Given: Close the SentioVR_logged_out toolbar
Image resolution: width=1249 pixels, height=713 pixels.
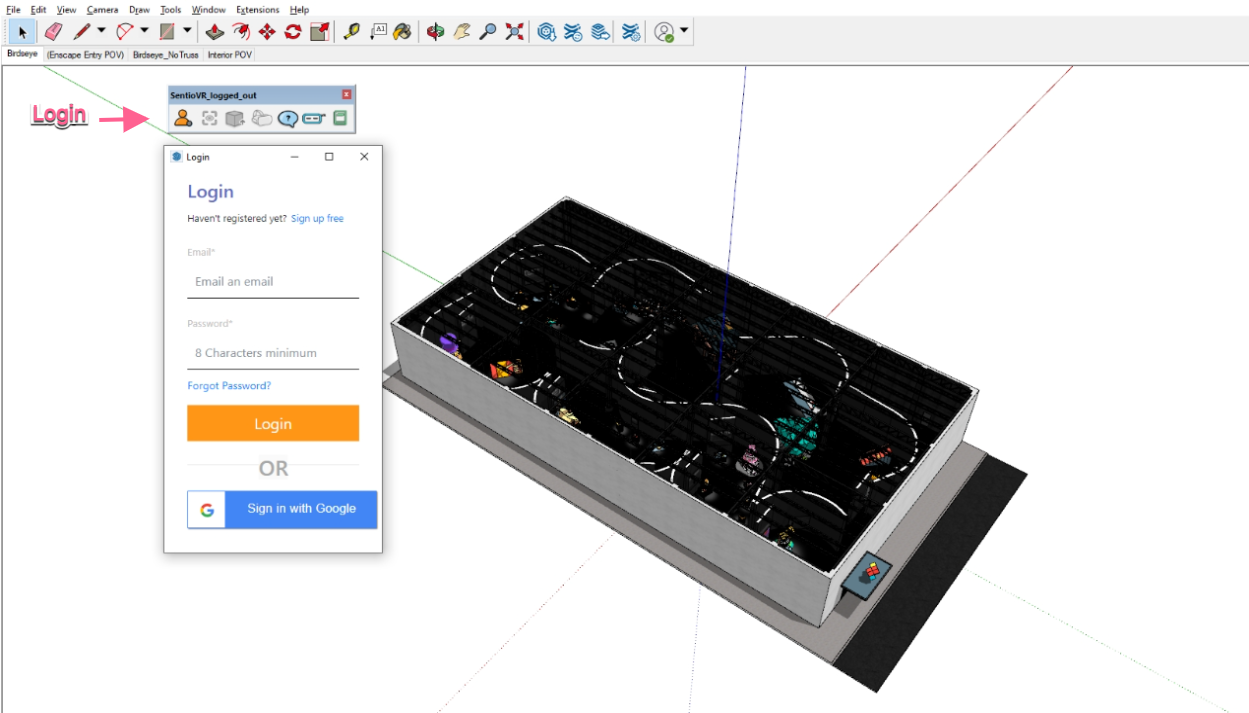Looking at the screenshot, I should pyautogui.click(x=347, y=94).
